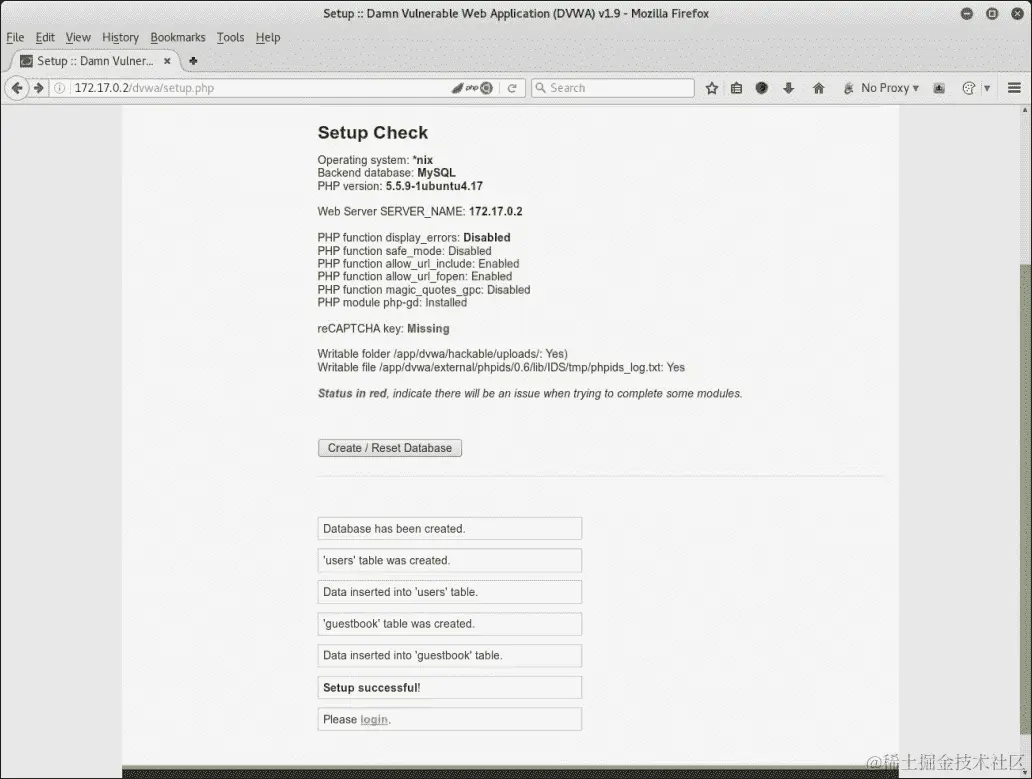
Task: Click the PHP version 5.5.9-1ubuntu4.17 text
Action: pyautogui.click(x=400, y=186)
